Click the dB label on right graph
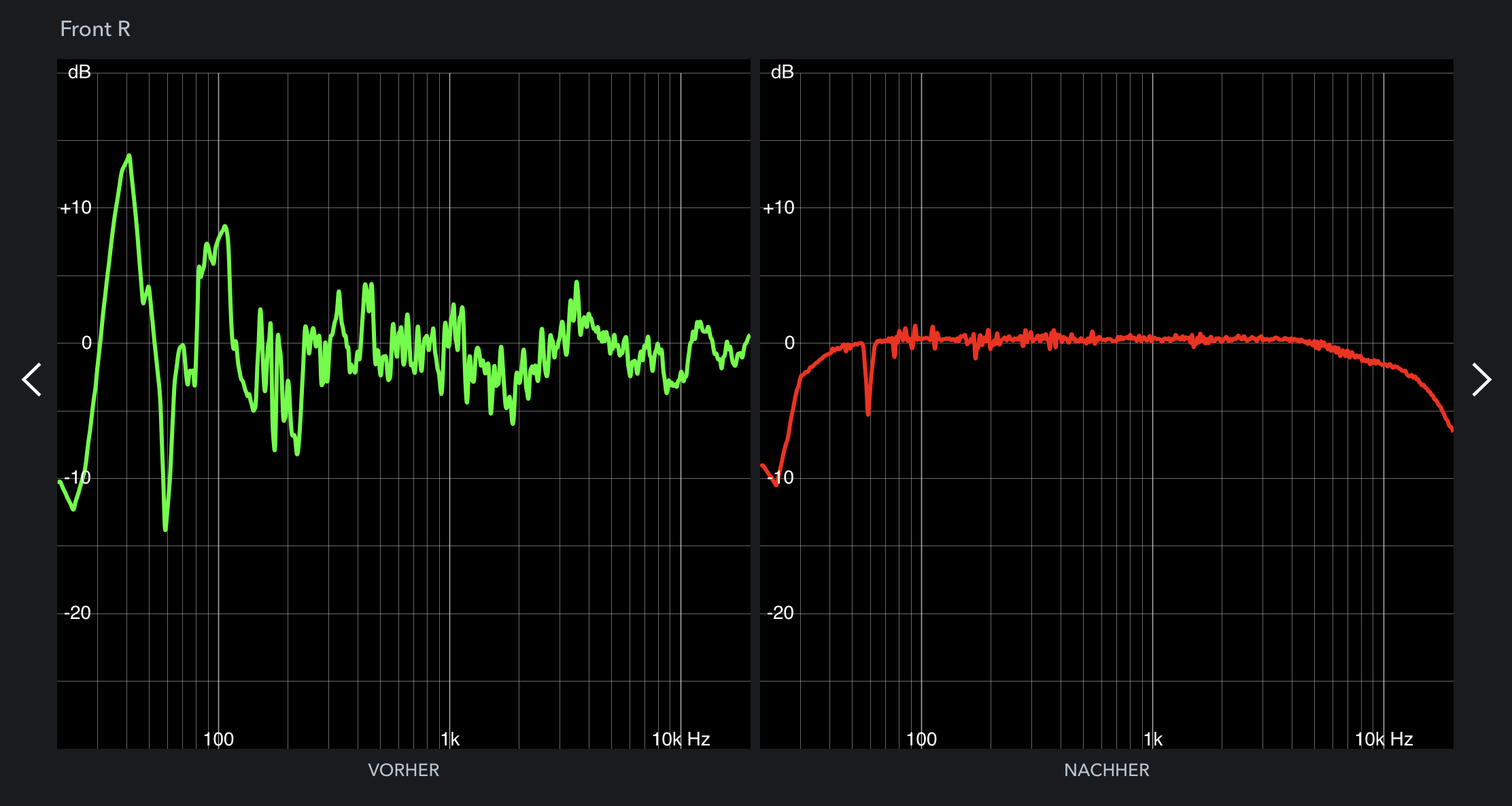 [x=782, y=72]
